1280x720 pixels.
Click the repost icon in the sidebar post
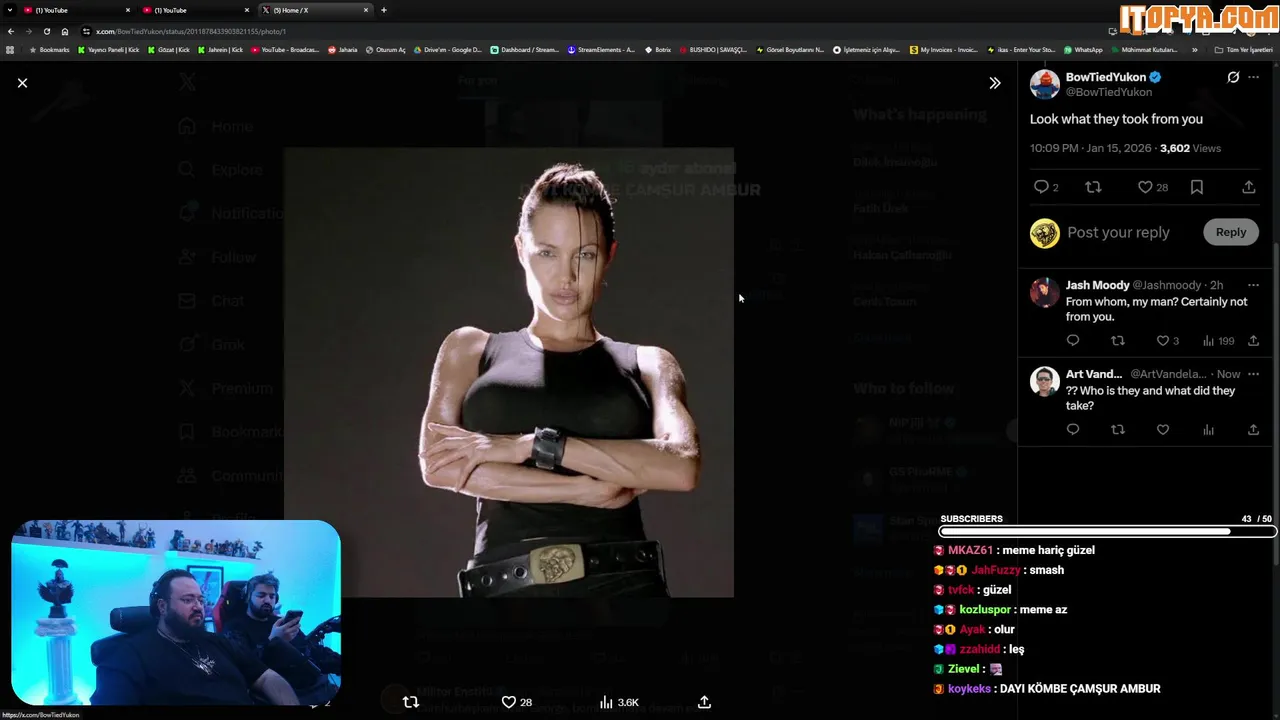pos(1093,187)
